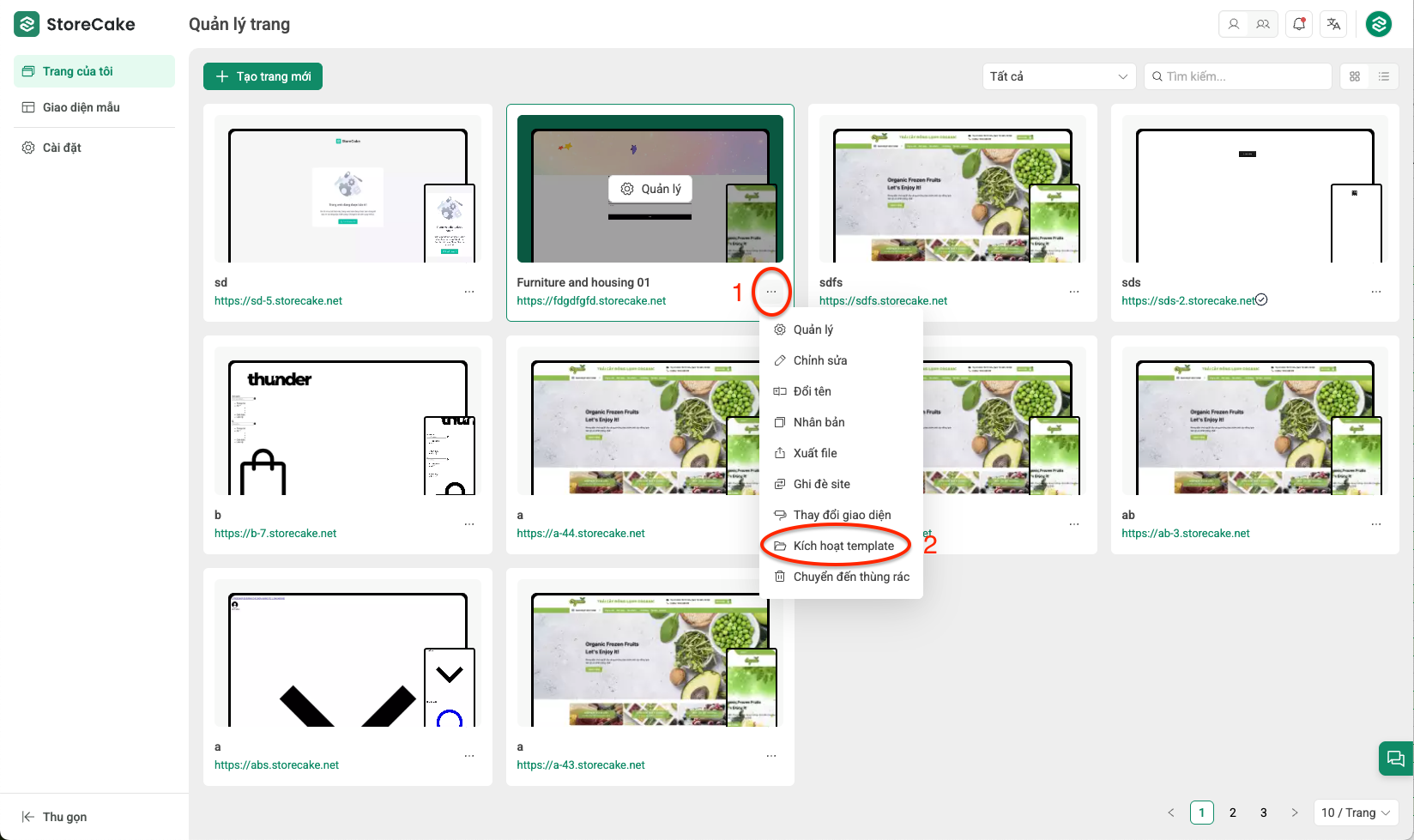The width and height of the screenshot is (1414, 840).
Task: Switch to grid view layout
Action: pos(1355,76)
